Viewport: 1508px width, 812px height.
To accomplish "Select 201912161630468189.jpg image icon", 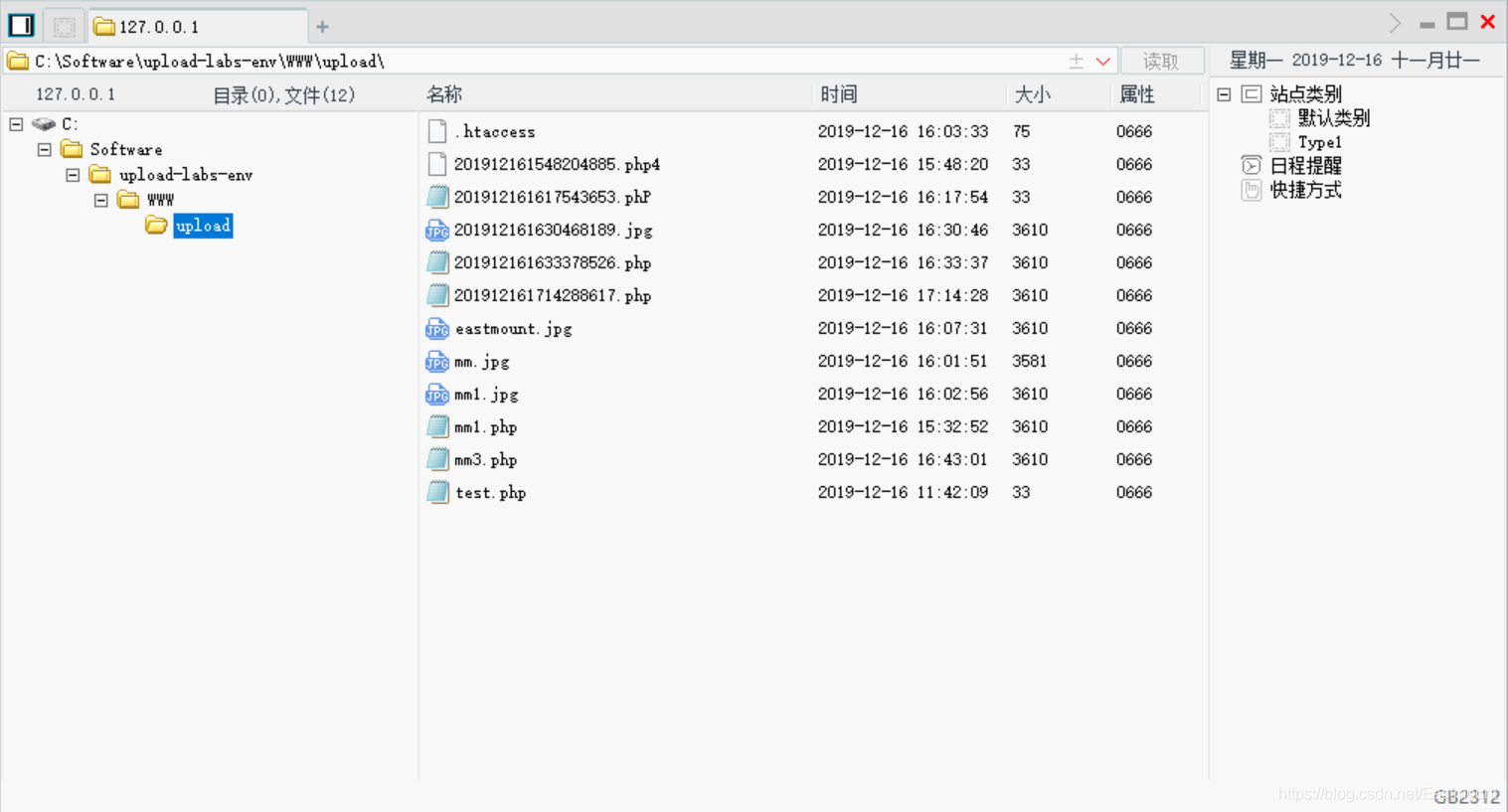I will tap(437, 230).
